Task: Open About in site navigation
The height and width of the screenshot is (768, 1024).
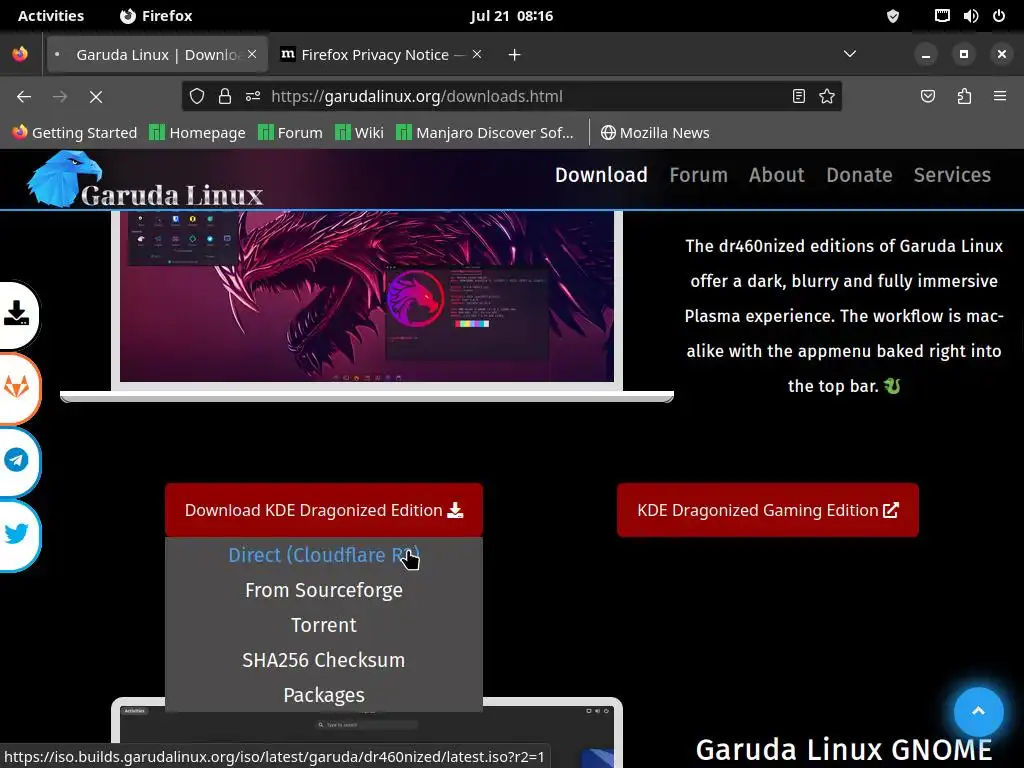Action: coord(777,175)
